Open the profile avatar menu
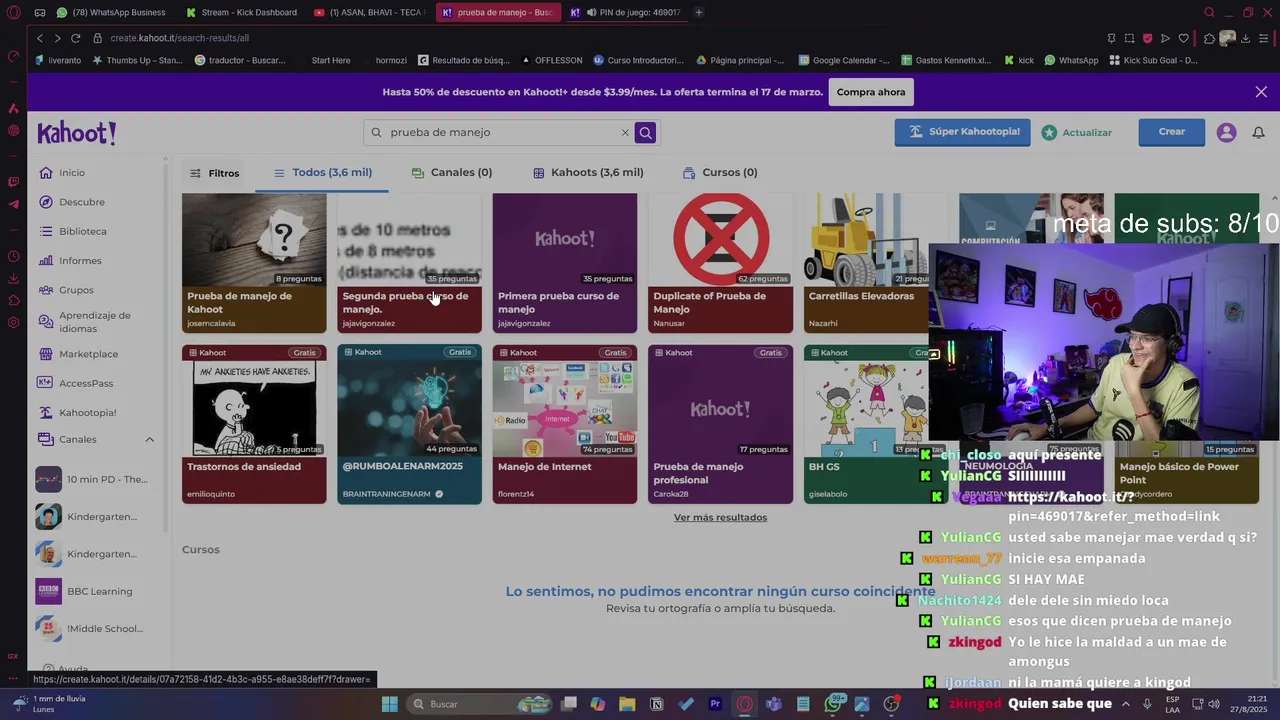The height and width of the screenshot is (720, 1280). click(1226, 132)
